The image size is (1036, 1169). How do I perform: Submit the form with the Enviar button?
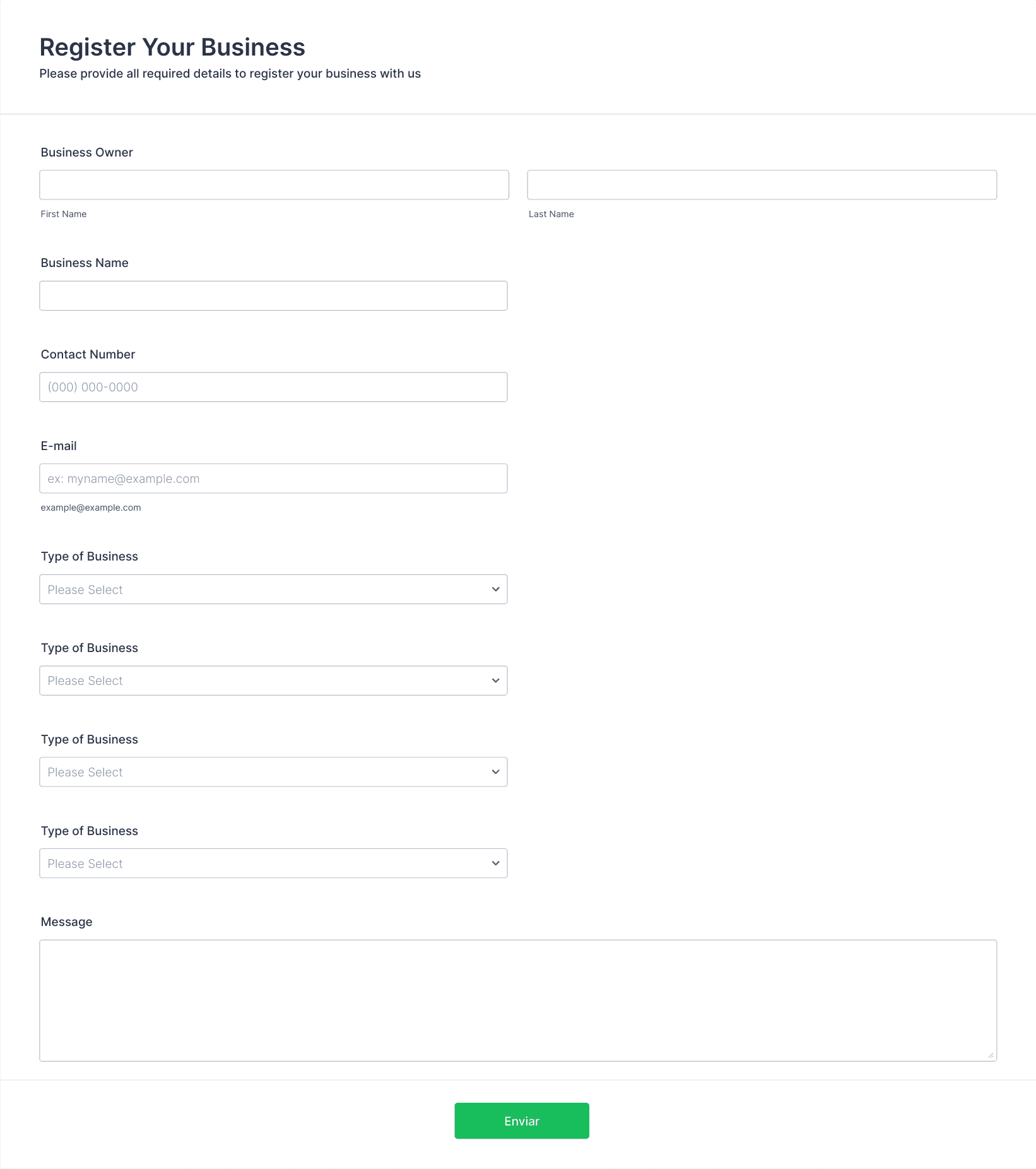point(522,1121)
